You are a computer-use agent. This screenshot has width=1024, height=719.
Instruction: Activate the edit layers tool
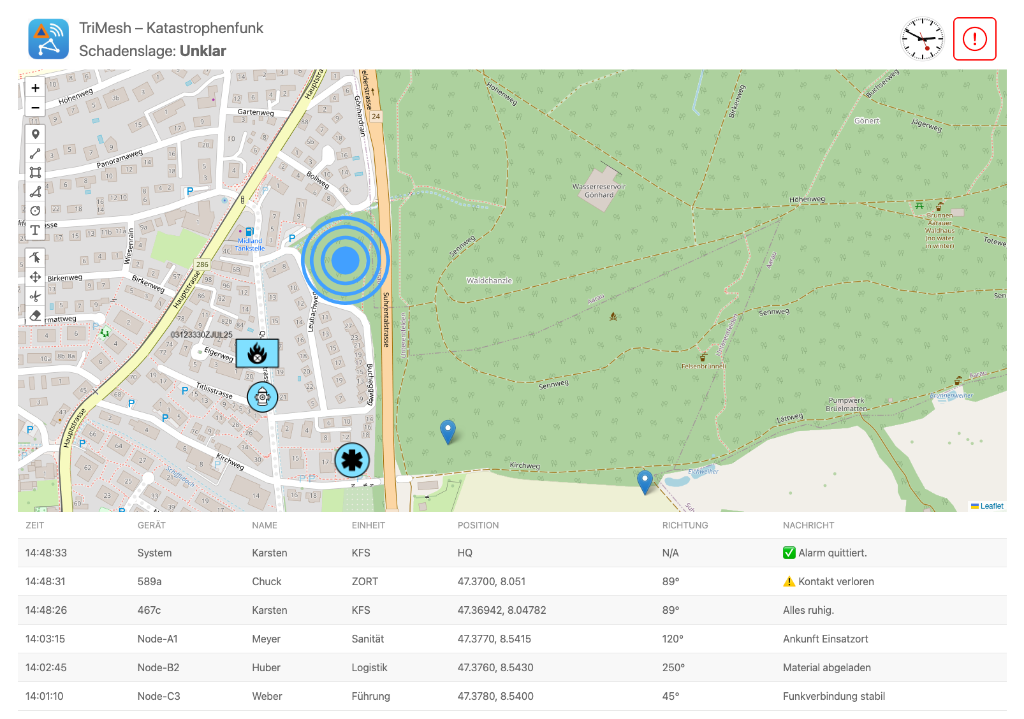pos(35,257)
